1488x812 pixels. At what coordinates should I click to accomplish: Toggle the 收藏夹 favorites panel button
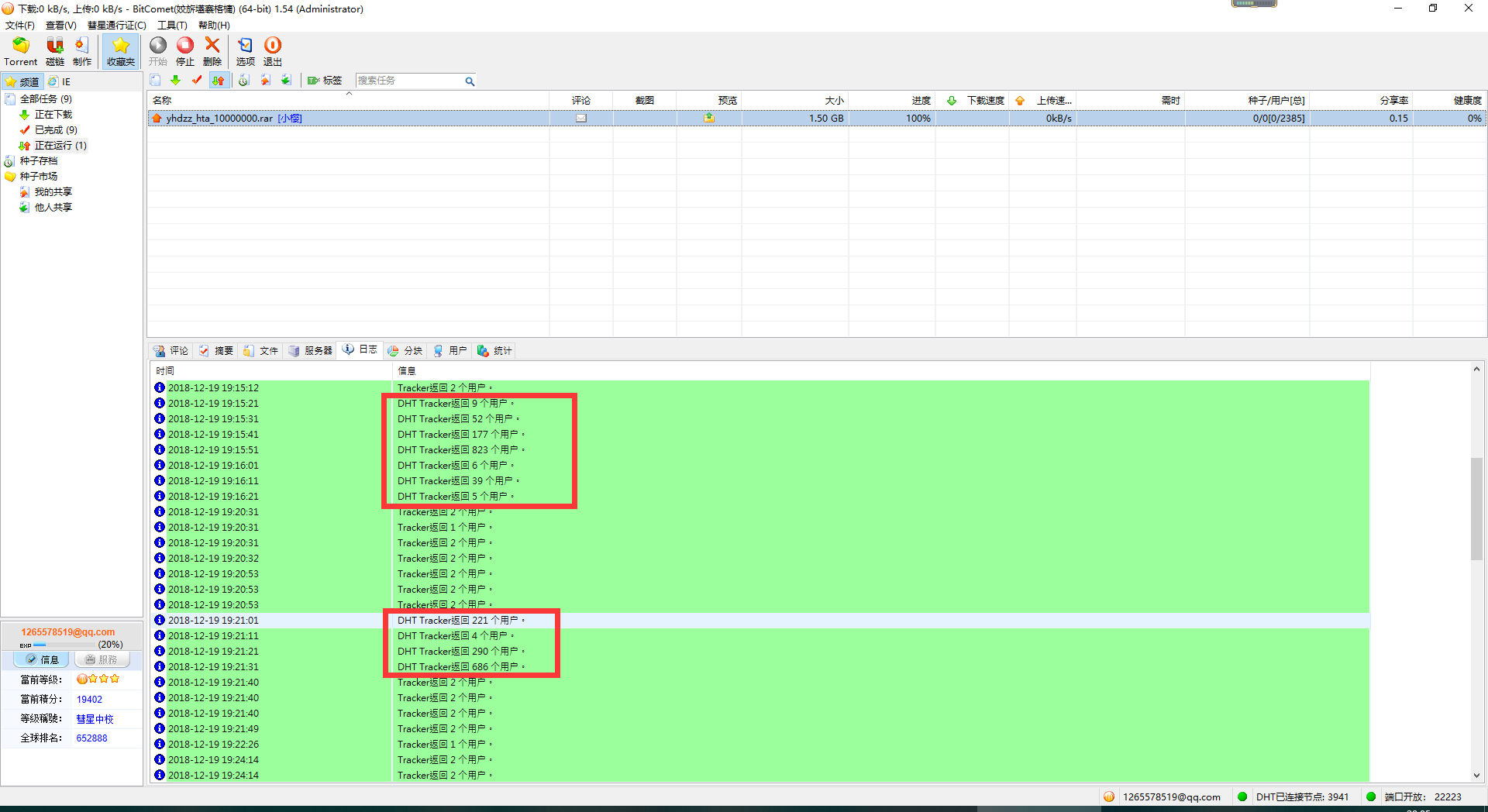(121, 51)
